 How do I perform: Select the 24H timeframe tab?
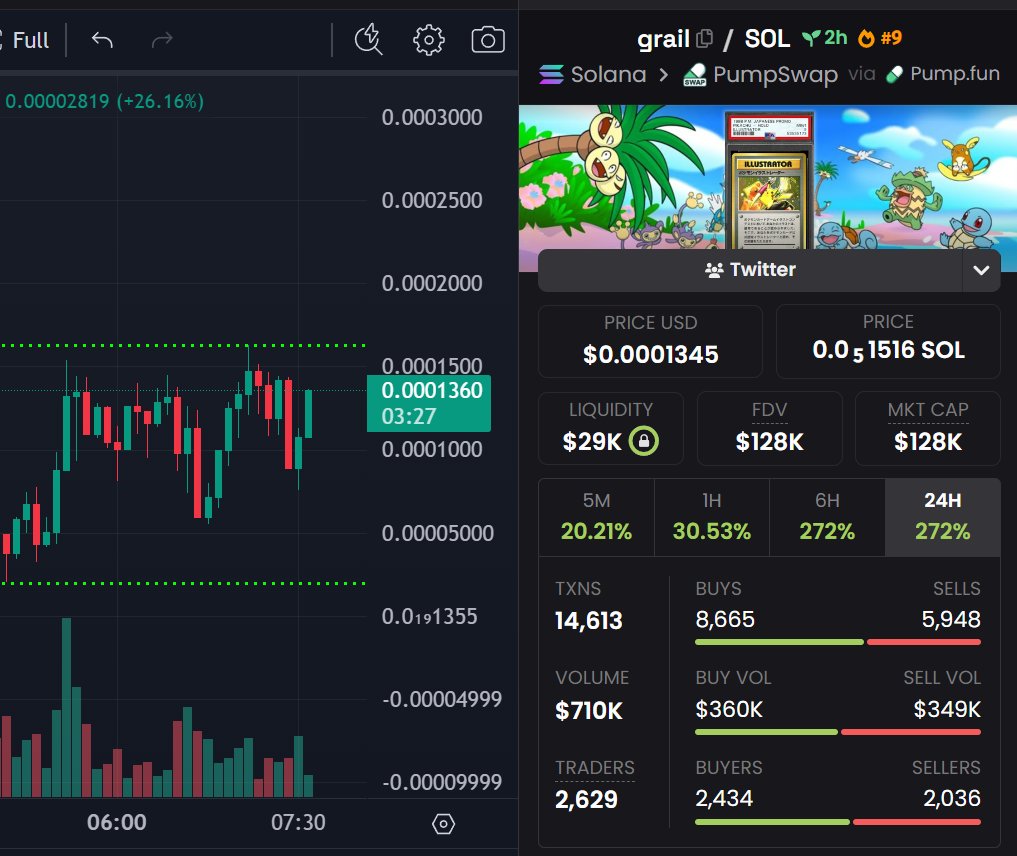[x=942, y=517]
